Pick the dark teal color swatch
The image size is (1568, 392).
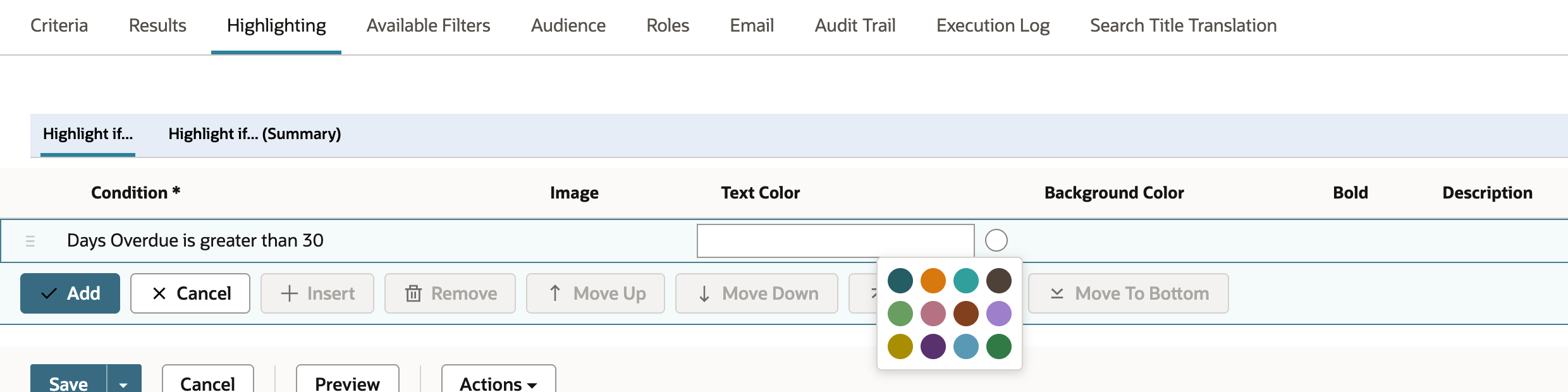click(900, 281)
